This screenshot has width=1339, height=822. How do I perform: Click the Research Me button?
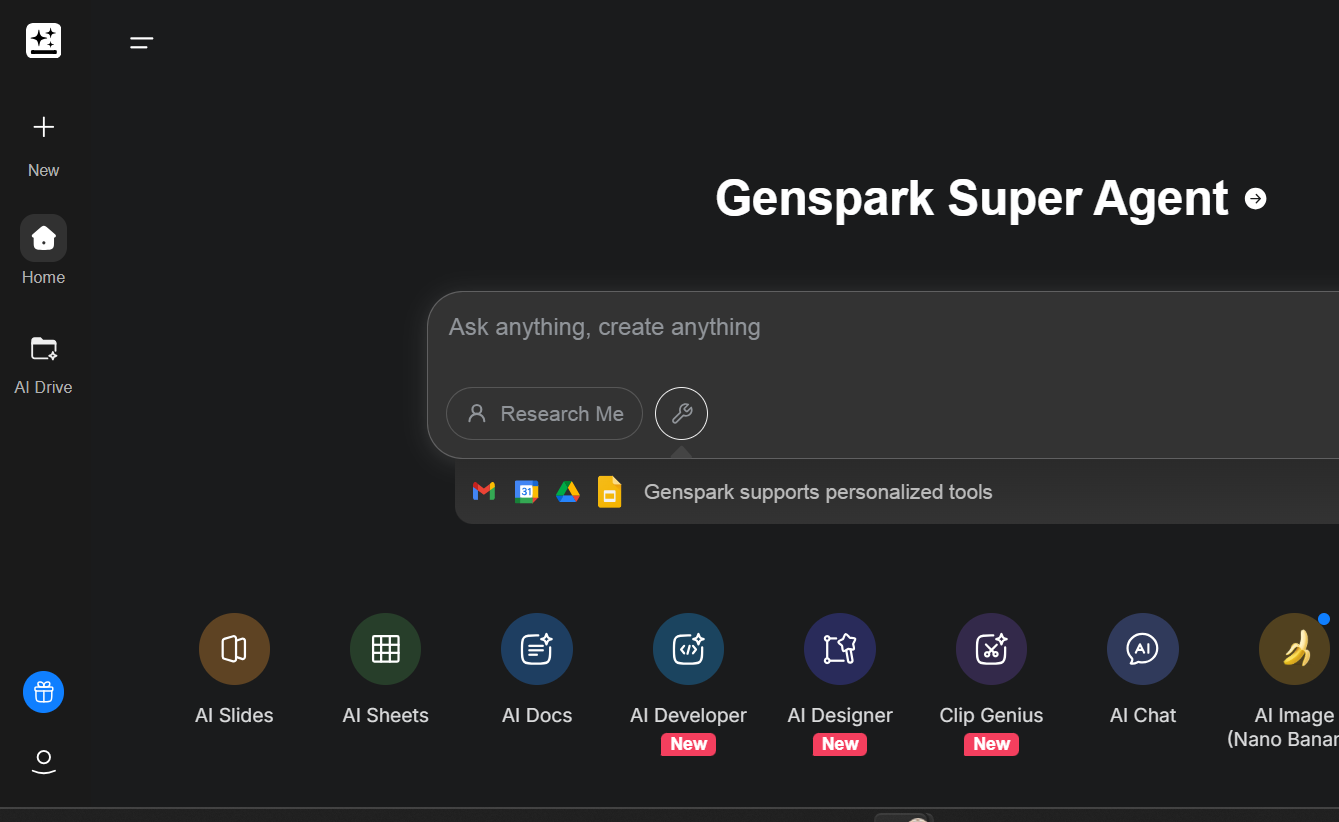pos(544,413)
